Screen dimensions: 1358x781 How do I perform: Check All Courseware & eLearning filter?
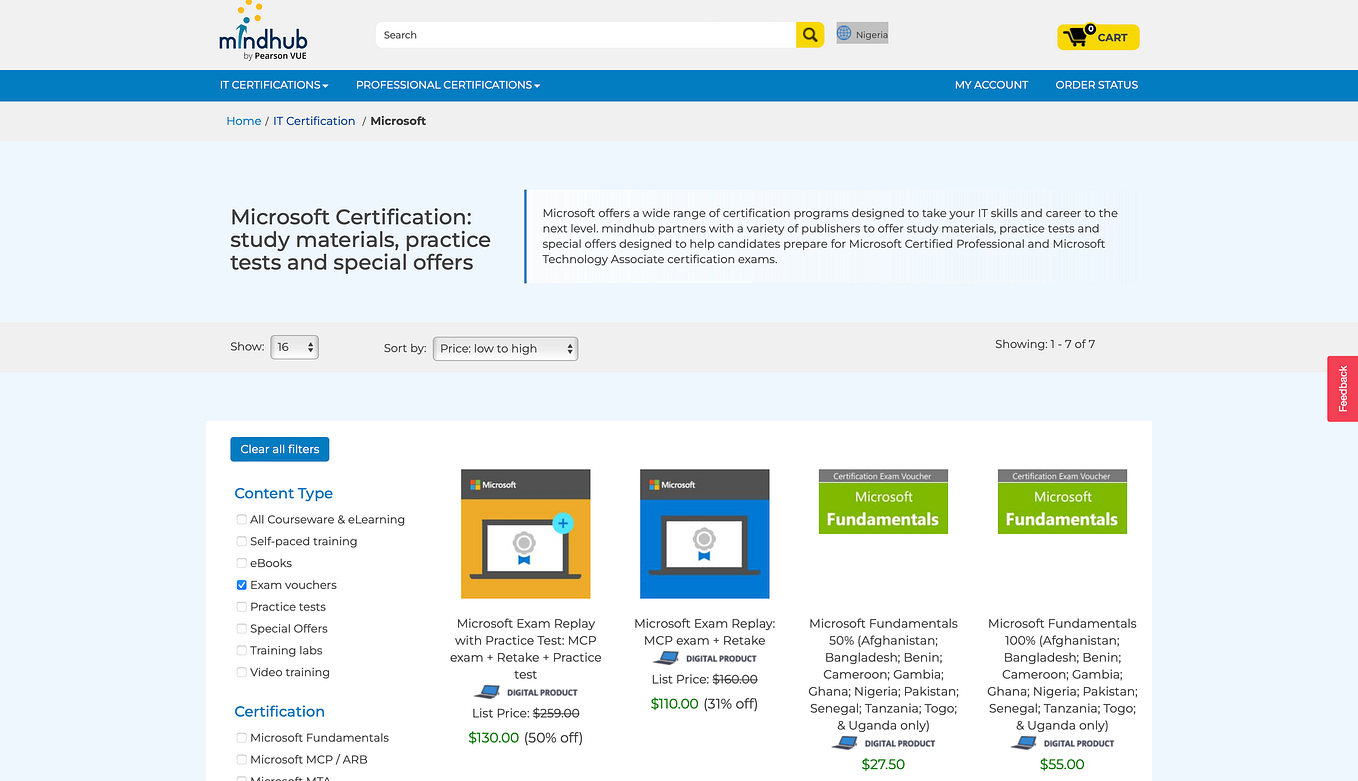click(x=241, y=520)
